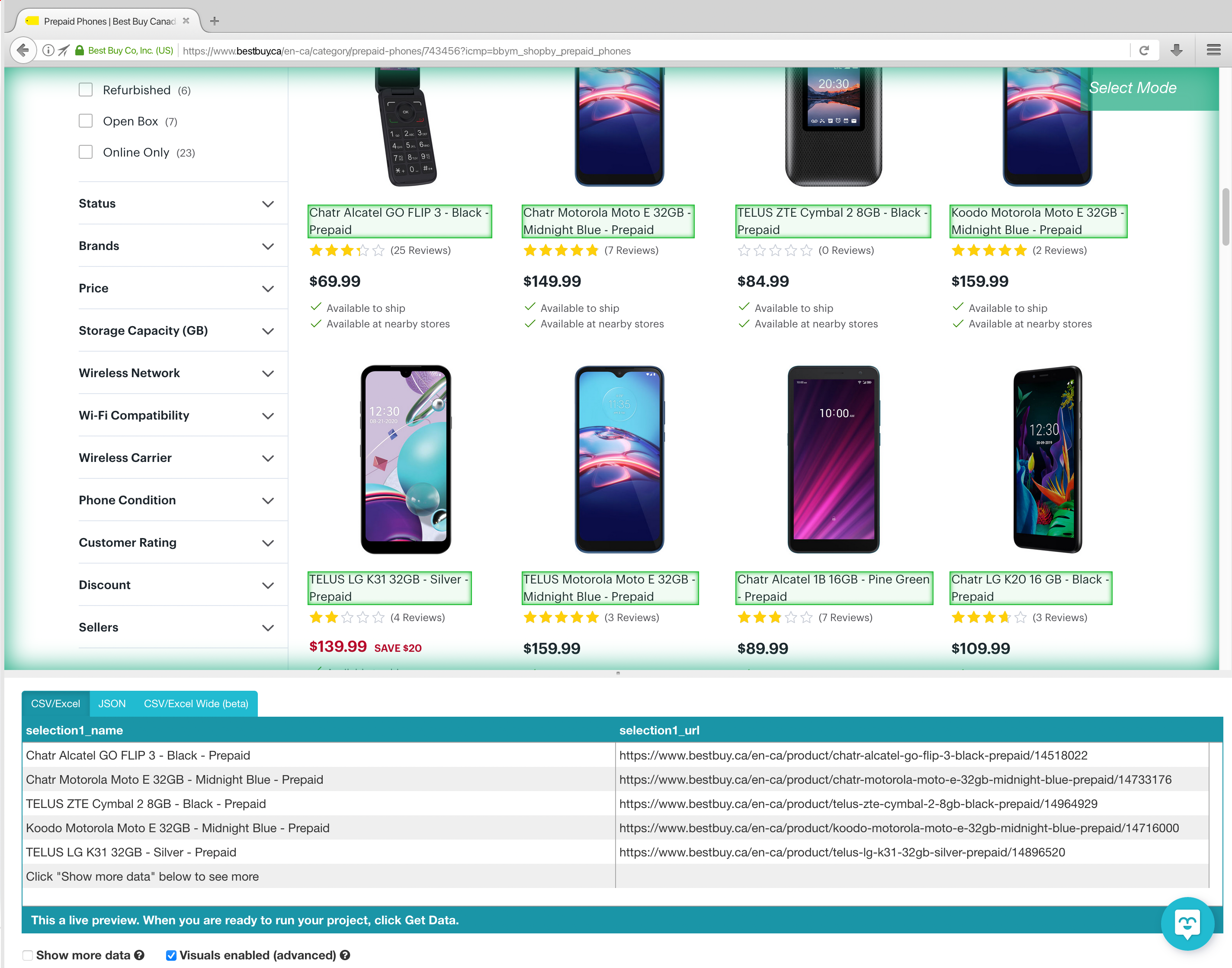Toggle the Refurbished filter checkbox
The height and width of the screenshot is (968, 1232).
[x=86, y=90]
